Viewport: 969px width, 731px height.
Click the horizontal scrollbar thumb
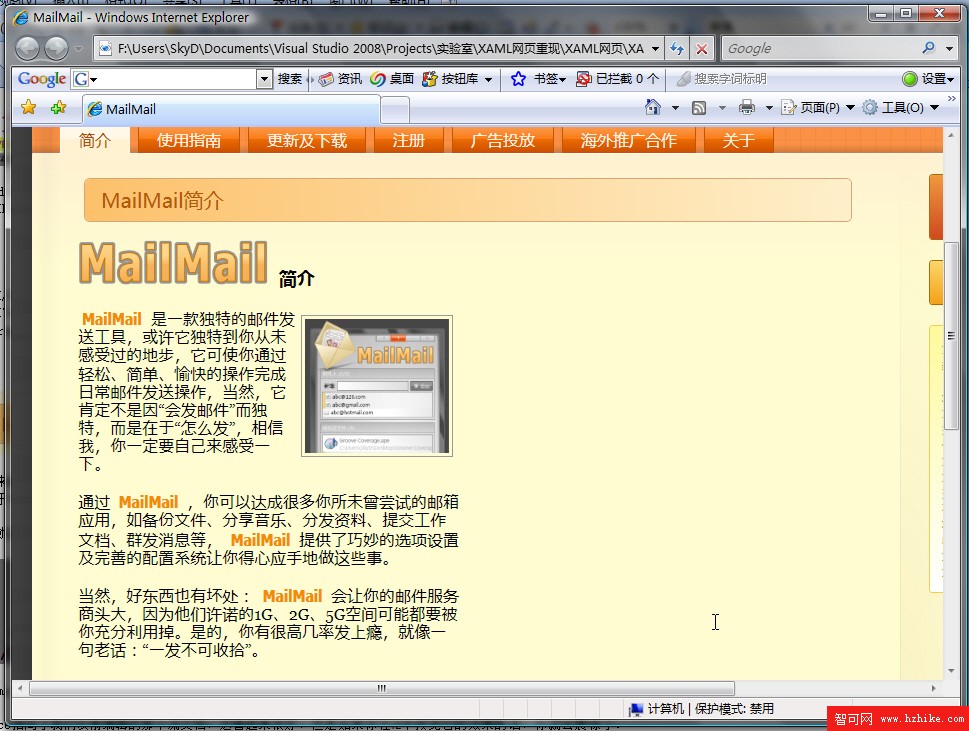tap(382, 688)
